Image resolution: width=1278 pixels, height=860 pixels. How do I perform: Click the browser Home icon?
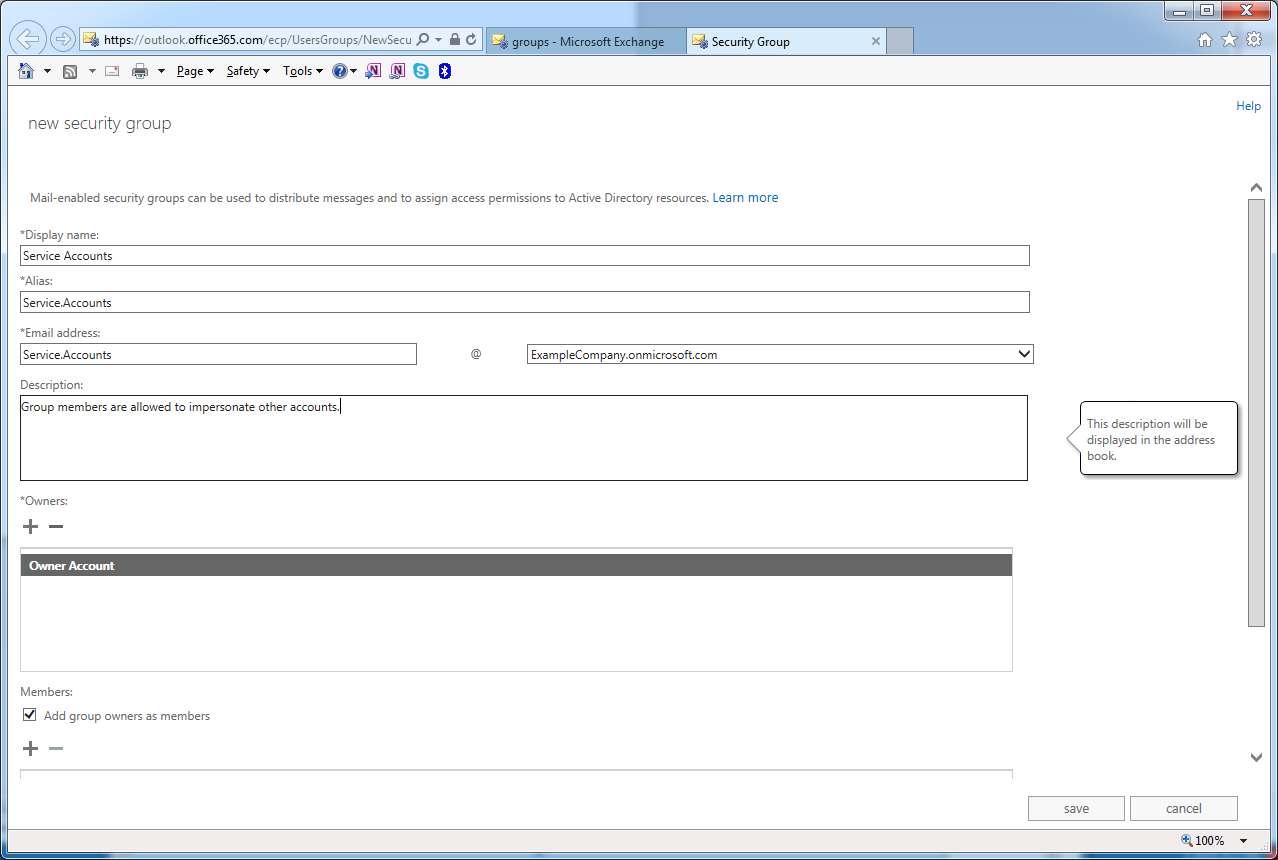(27, 71)
